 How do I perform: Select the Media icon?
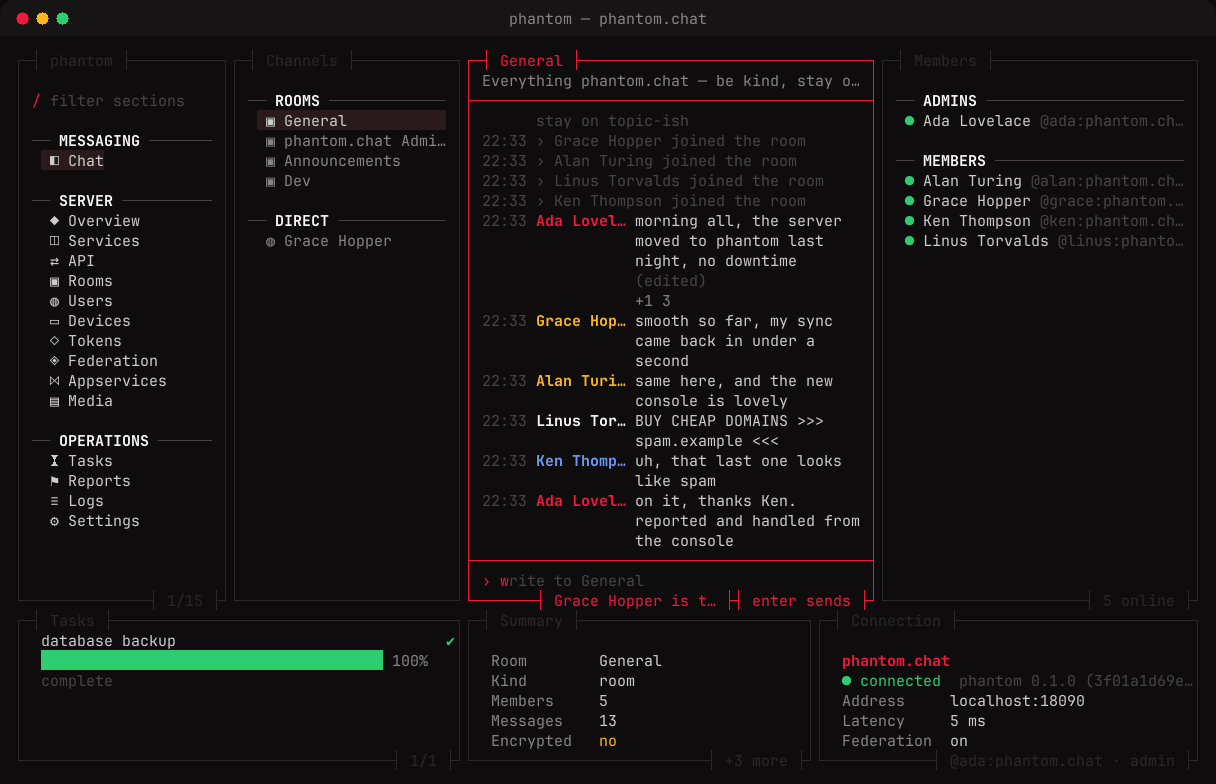(x=54, y=401)
